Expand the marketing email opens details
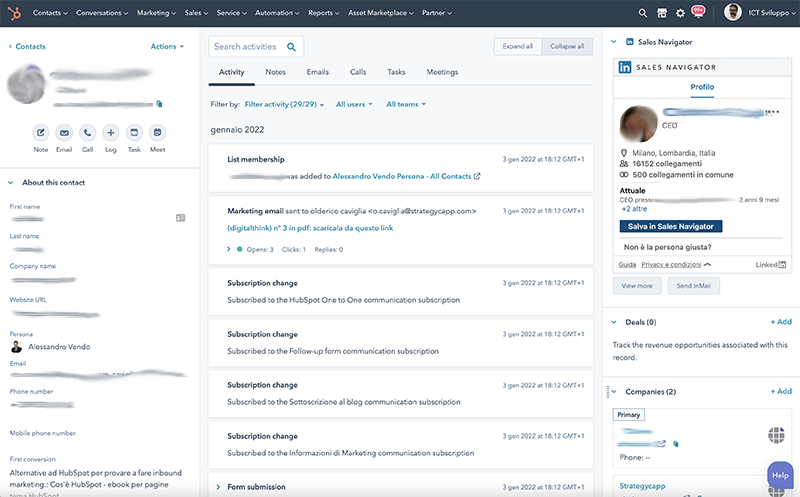The height and width of the screenshot is (497, 800). 229,249
